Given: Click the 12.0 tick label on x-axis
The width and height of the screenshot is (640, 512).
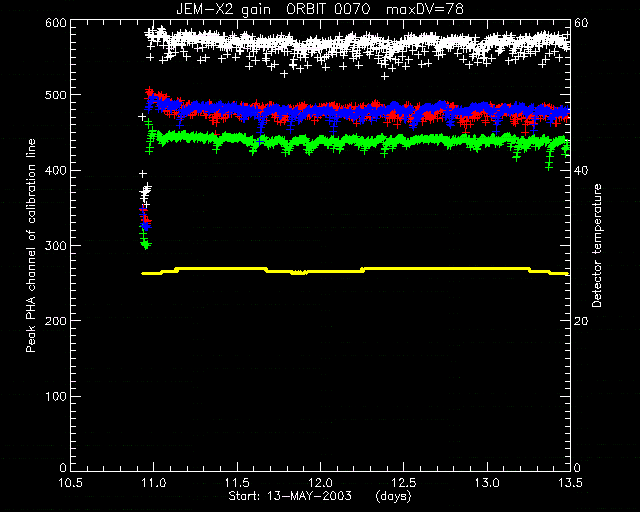Looking at the screenshot, I should pos(320,483).
